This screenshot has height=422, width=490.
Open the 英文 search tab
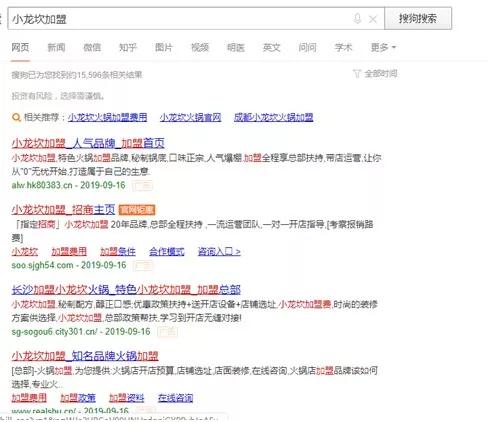click(x=272, y=47)
